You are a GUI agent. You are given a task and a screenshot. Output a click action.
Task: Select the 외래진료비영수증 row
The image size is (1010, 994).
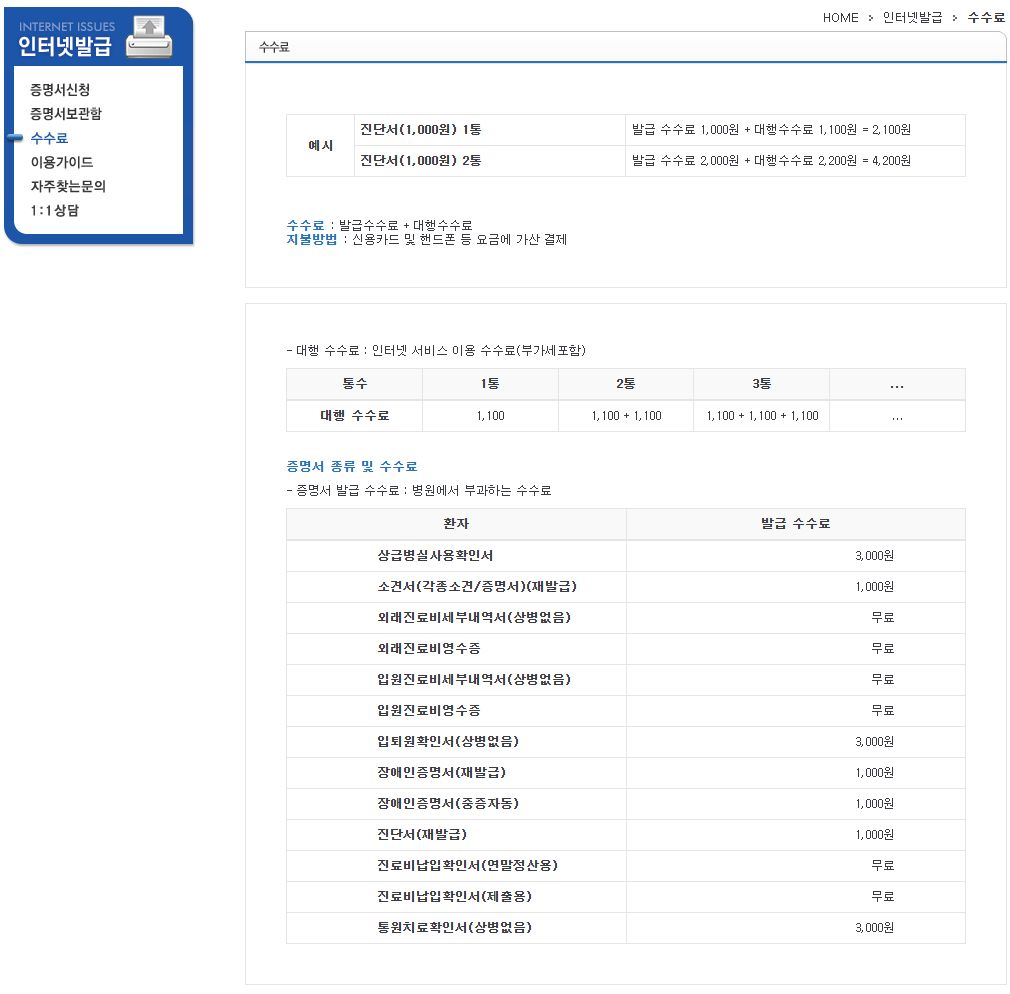pos(625,649)
